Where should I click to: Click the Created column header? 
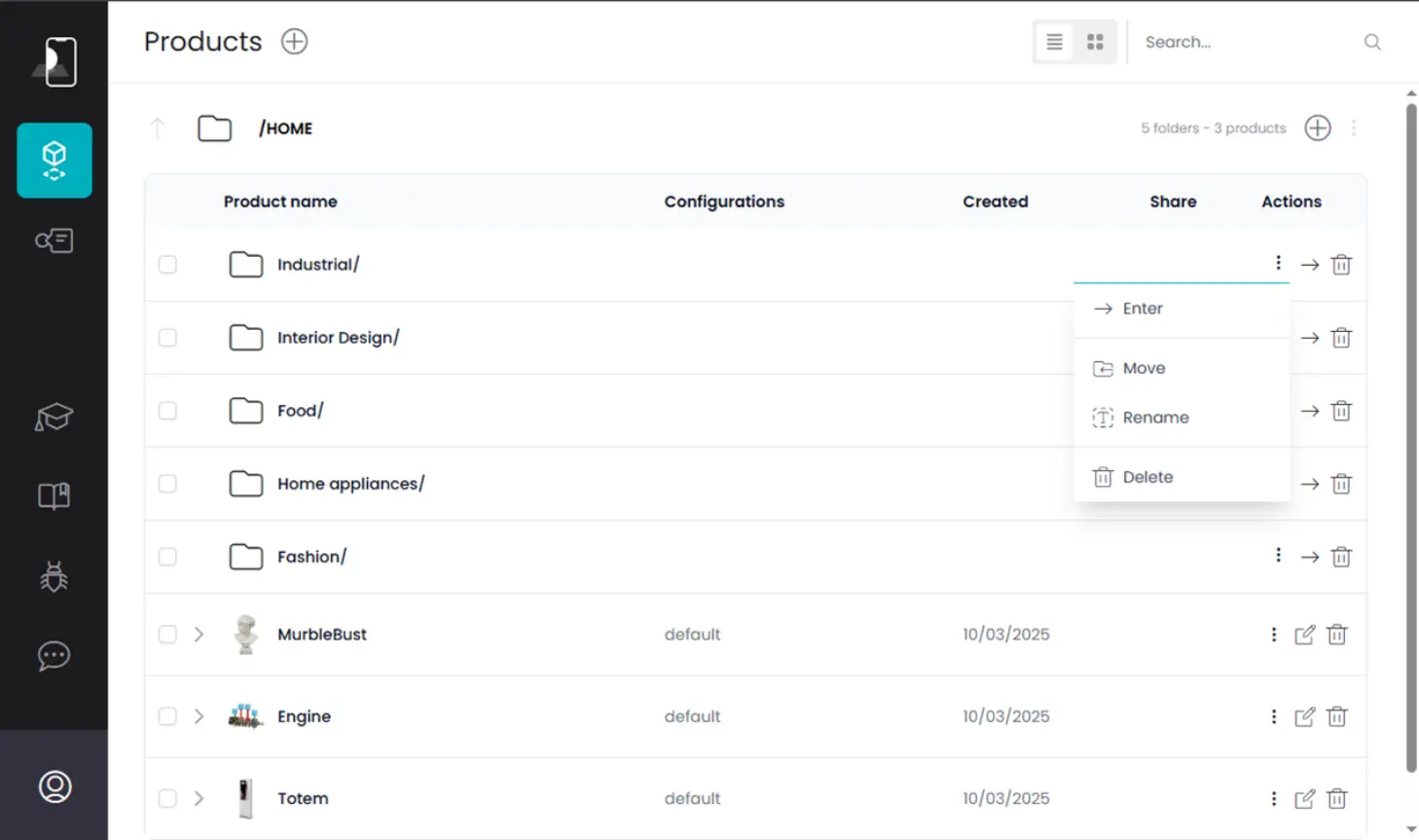(x=995, y=201)
